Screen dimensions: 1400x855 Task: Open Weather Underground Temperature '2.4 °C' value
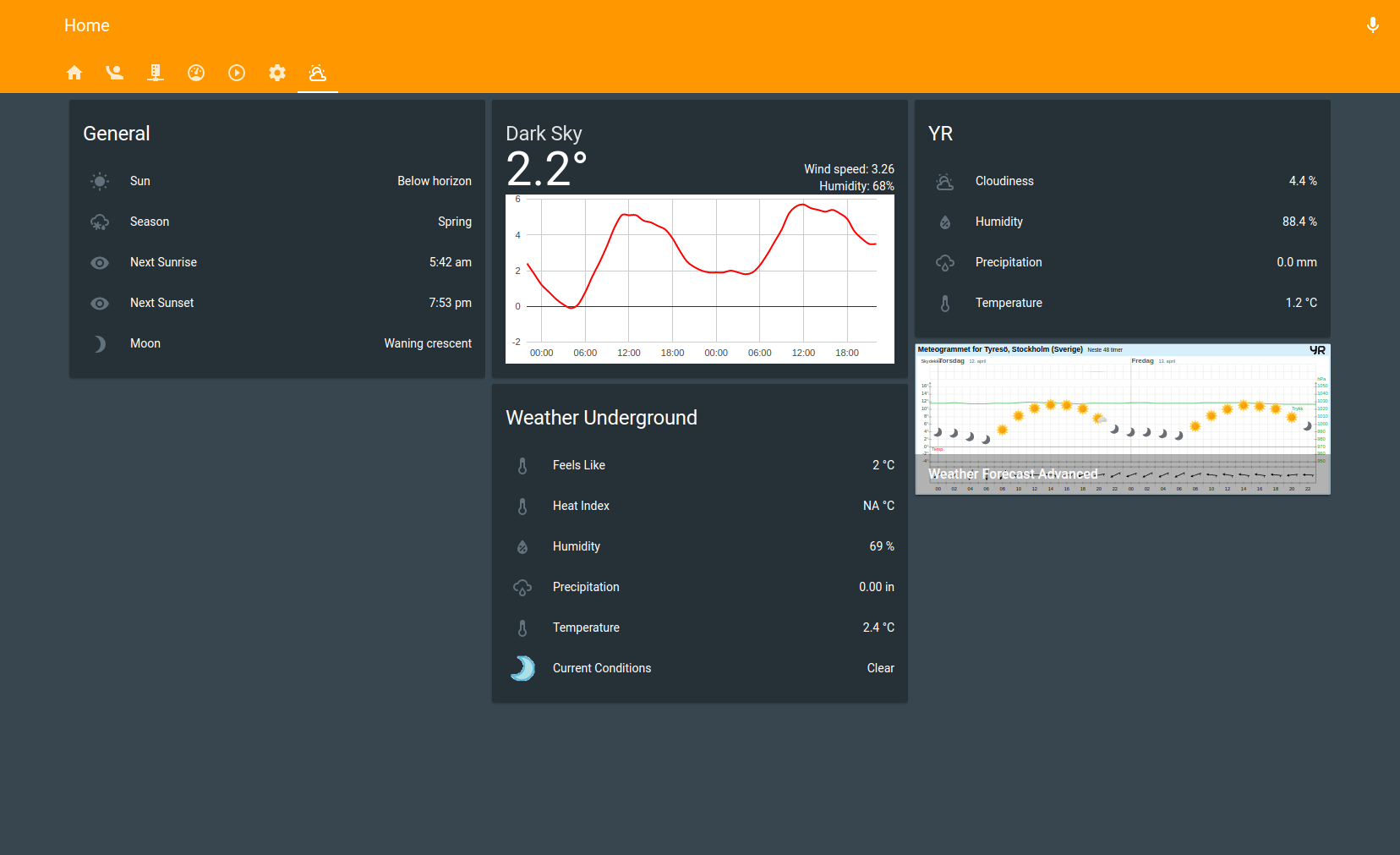coord(878,628)
